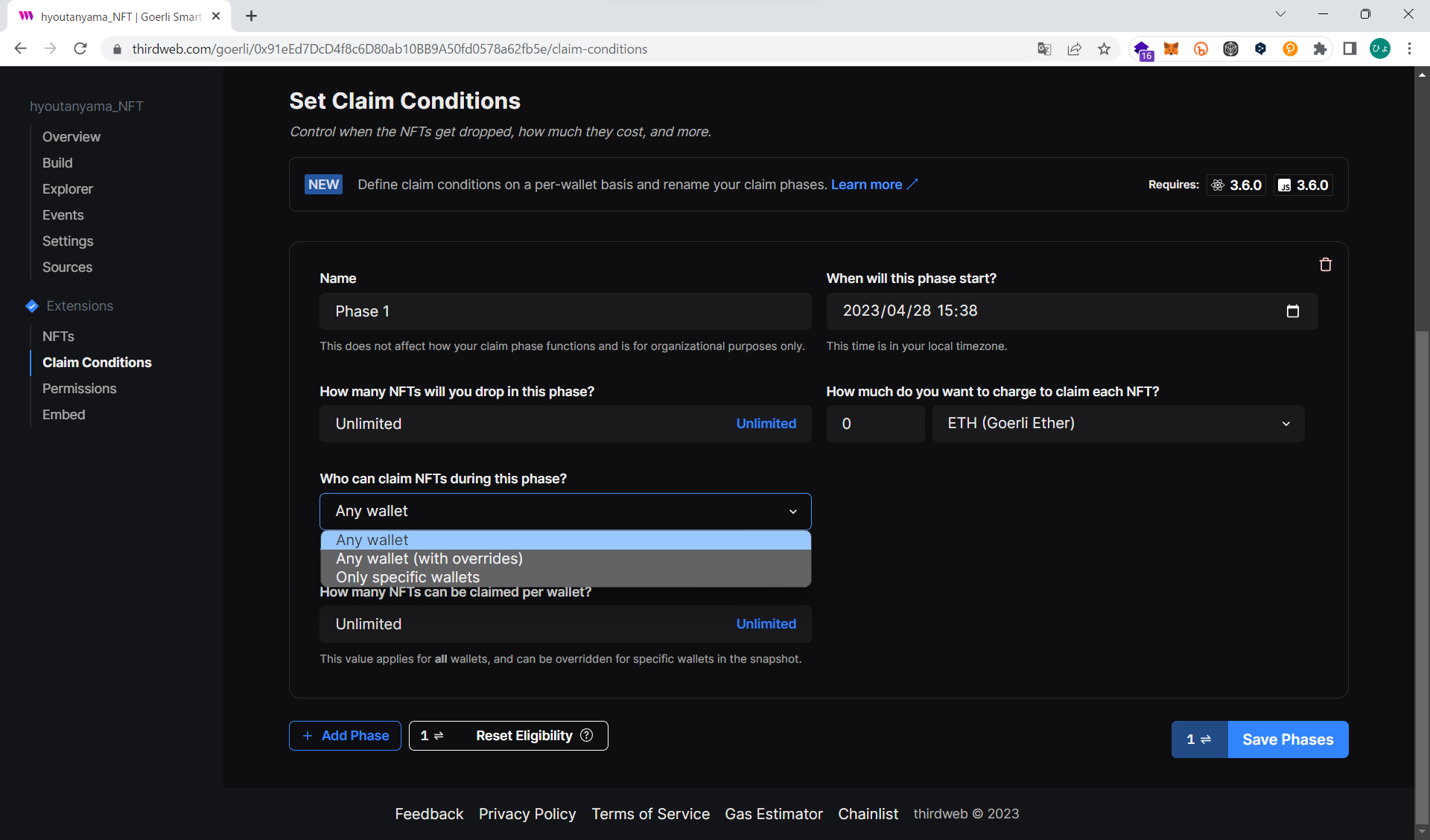The image size is (1430, 840).
Task: Set per-wallet claim limit to Unlimited
Action: pos(766,624)
